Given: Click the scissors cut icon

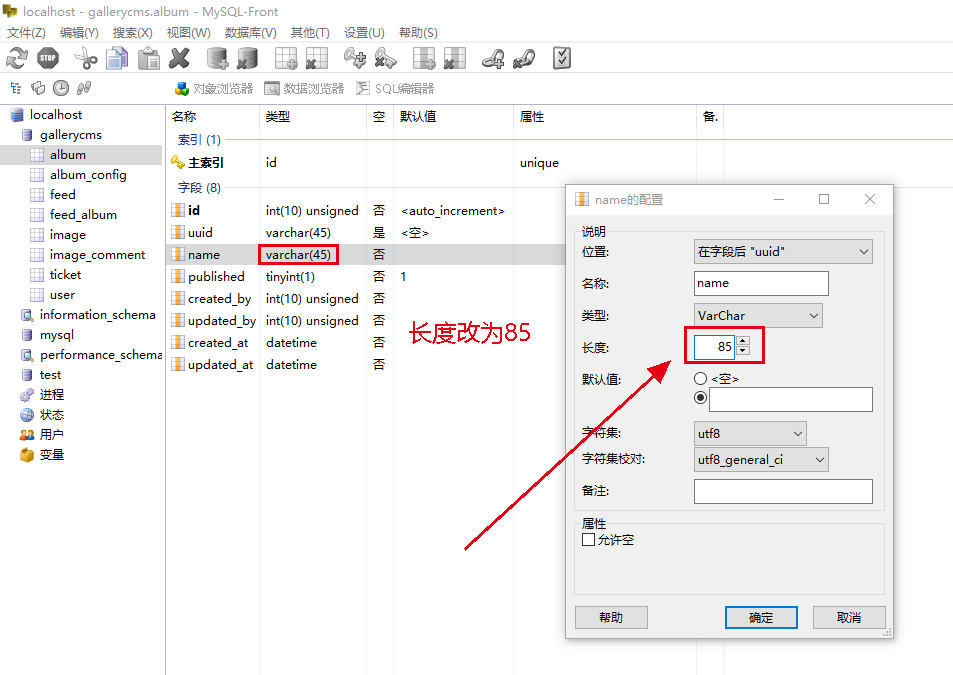Looking at the screenshot, I should pos(86,58).
